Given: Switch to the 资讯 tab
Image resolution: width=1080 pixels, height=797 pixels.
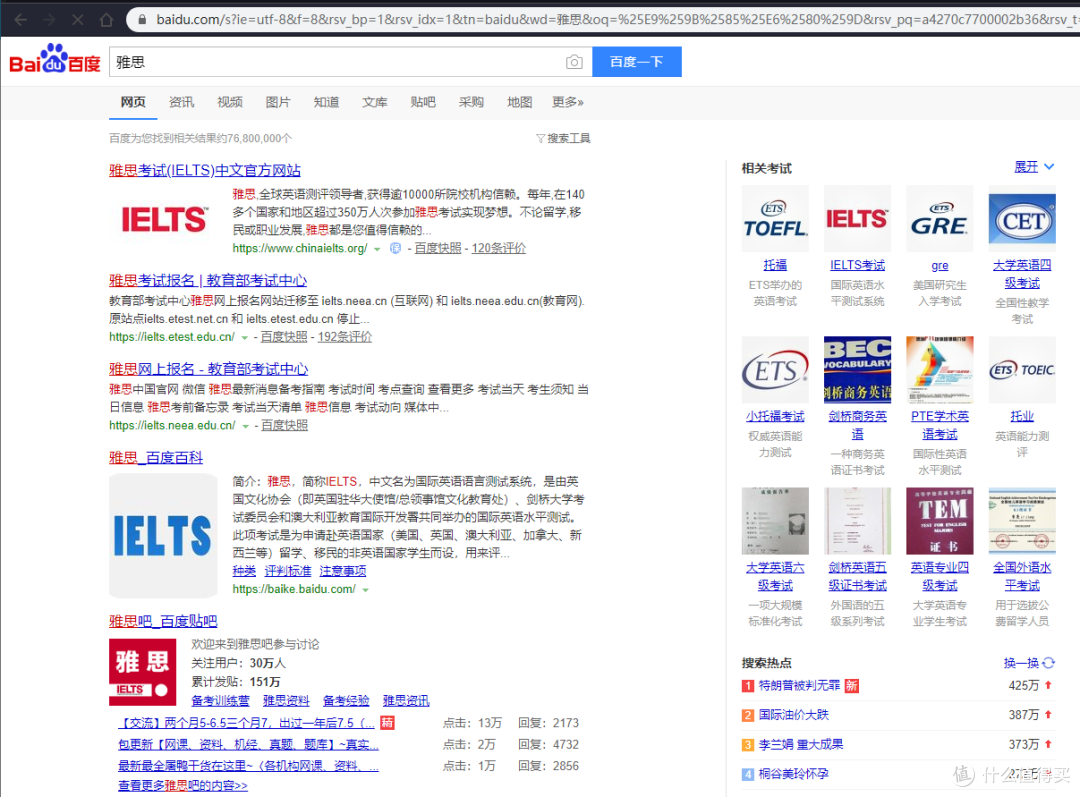Looking at the screenshot, I should click(x=181, y=102).
